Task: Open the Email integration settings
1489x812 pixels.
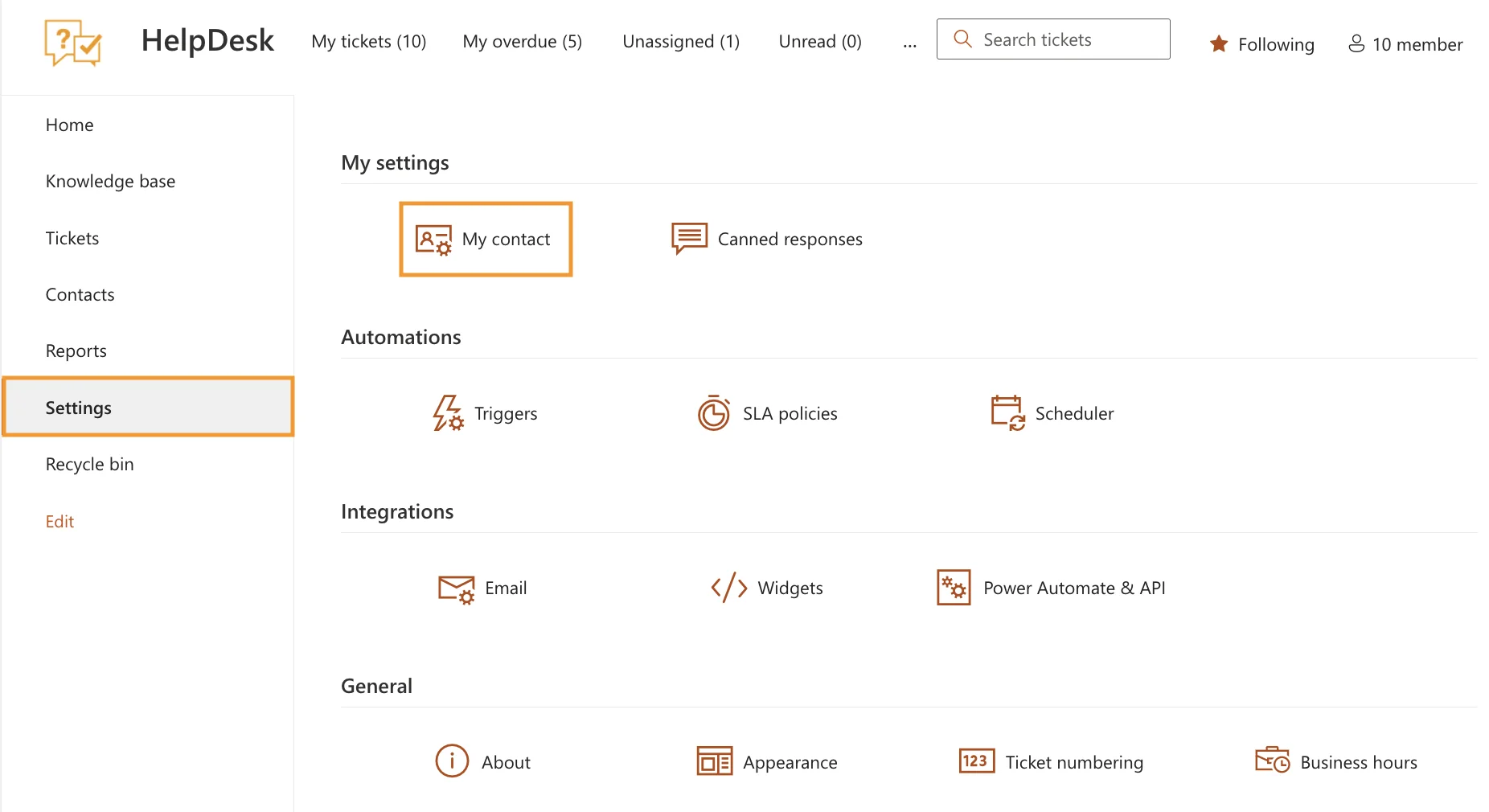Action: 482,588
